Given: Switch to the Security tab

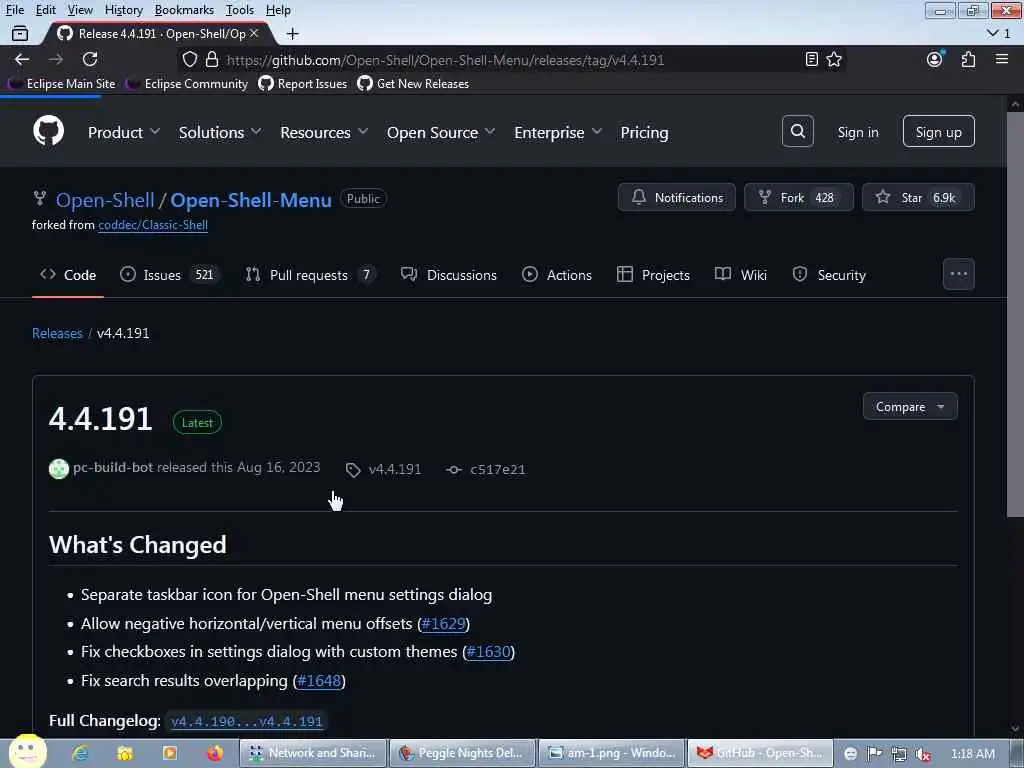Looking at the screenshot, I should (829, 275).
